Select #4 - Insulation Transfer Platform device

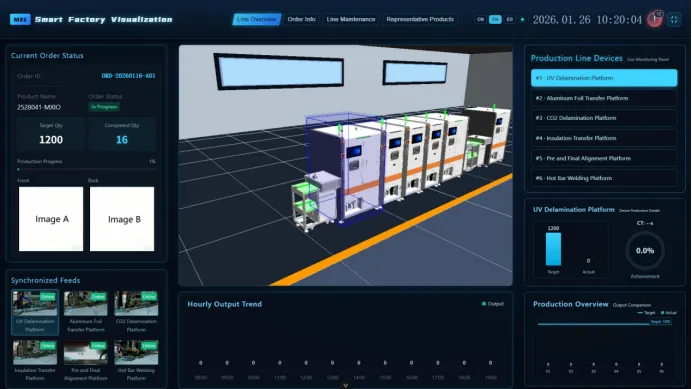click(604, 138)
